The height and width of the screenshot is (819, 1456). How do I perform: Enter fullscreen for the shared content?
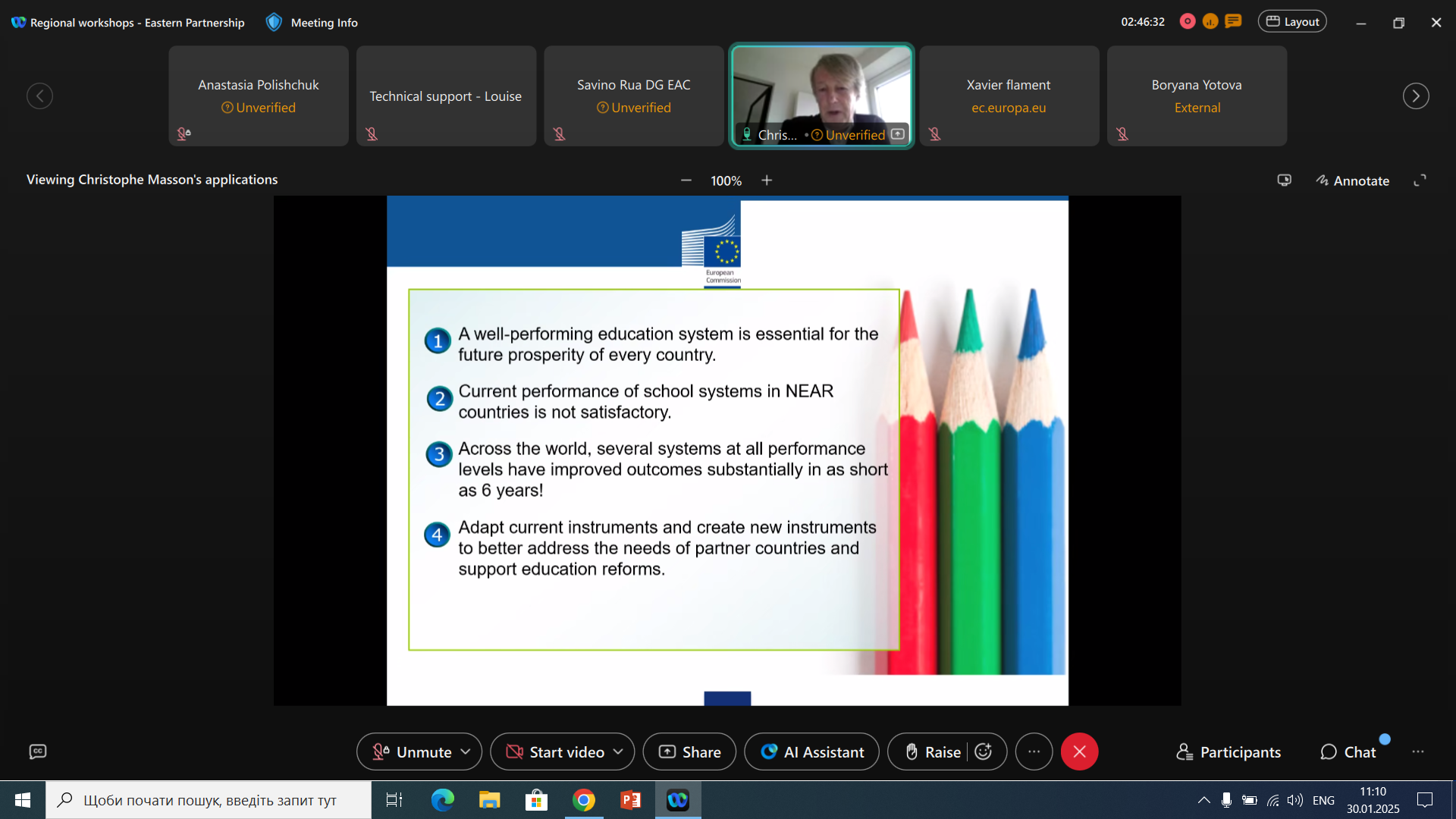point(1420,180)
